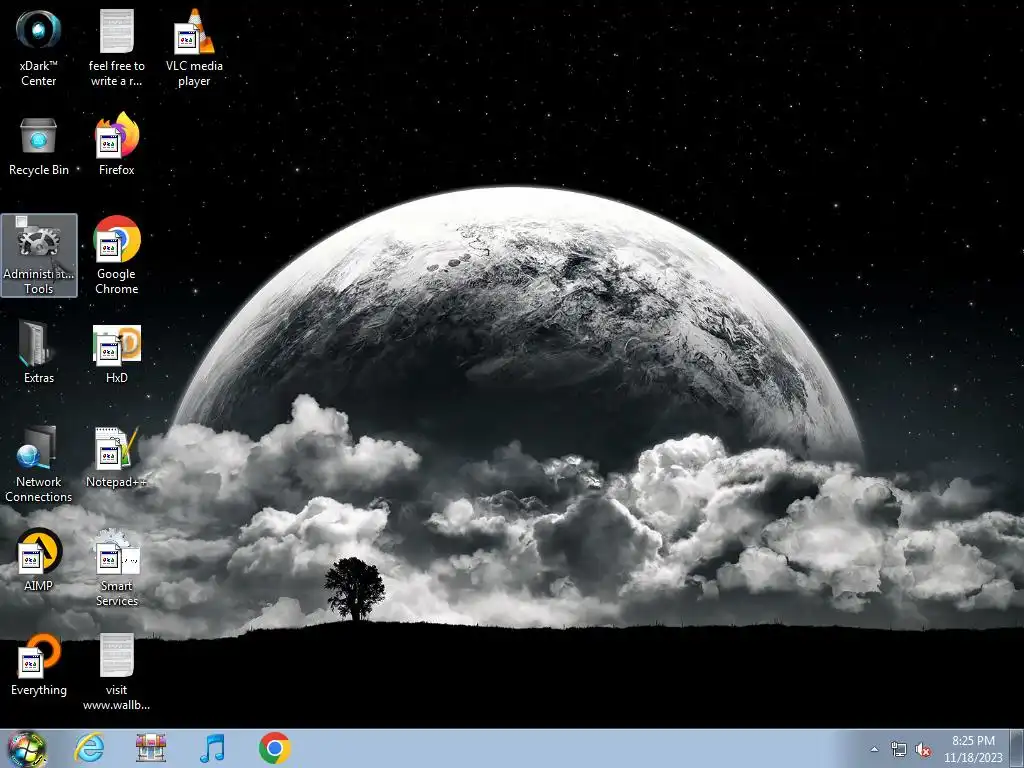This screenshot has height=768, width=1024.
Task: Launch Chrome from the taskbar
Action: click(274, 748)
